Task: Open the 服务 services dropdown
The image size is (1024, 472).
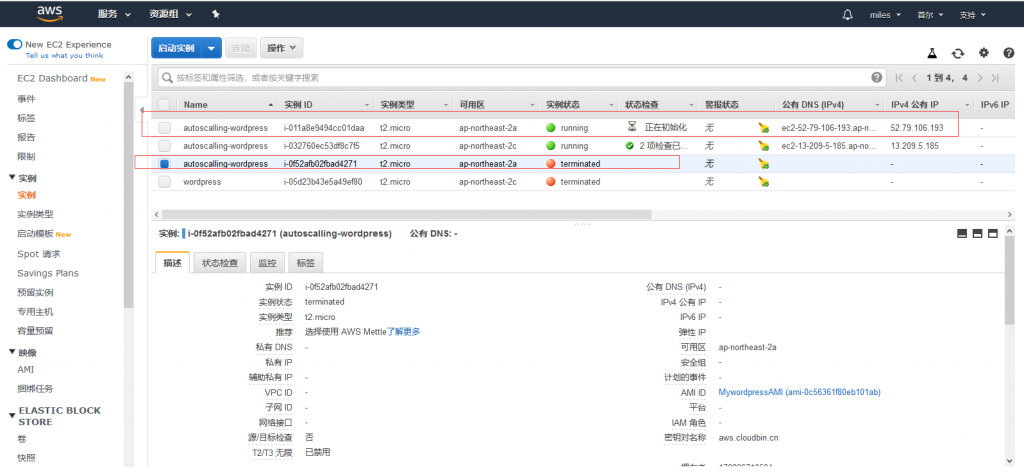Action: pos(114,14)
